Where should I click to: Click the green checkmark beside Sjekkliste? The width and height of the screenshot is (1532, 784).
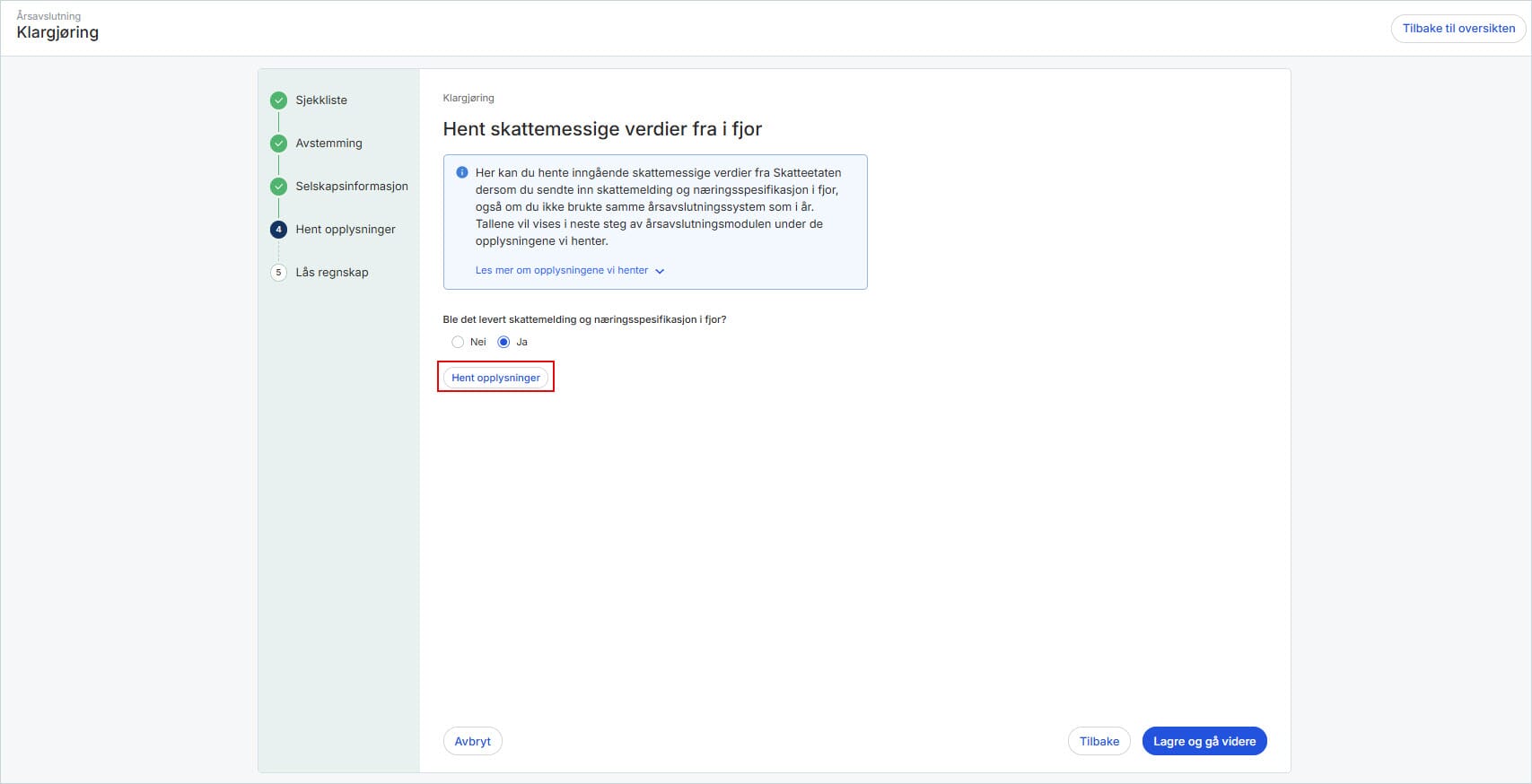click(x=278, y=100)
